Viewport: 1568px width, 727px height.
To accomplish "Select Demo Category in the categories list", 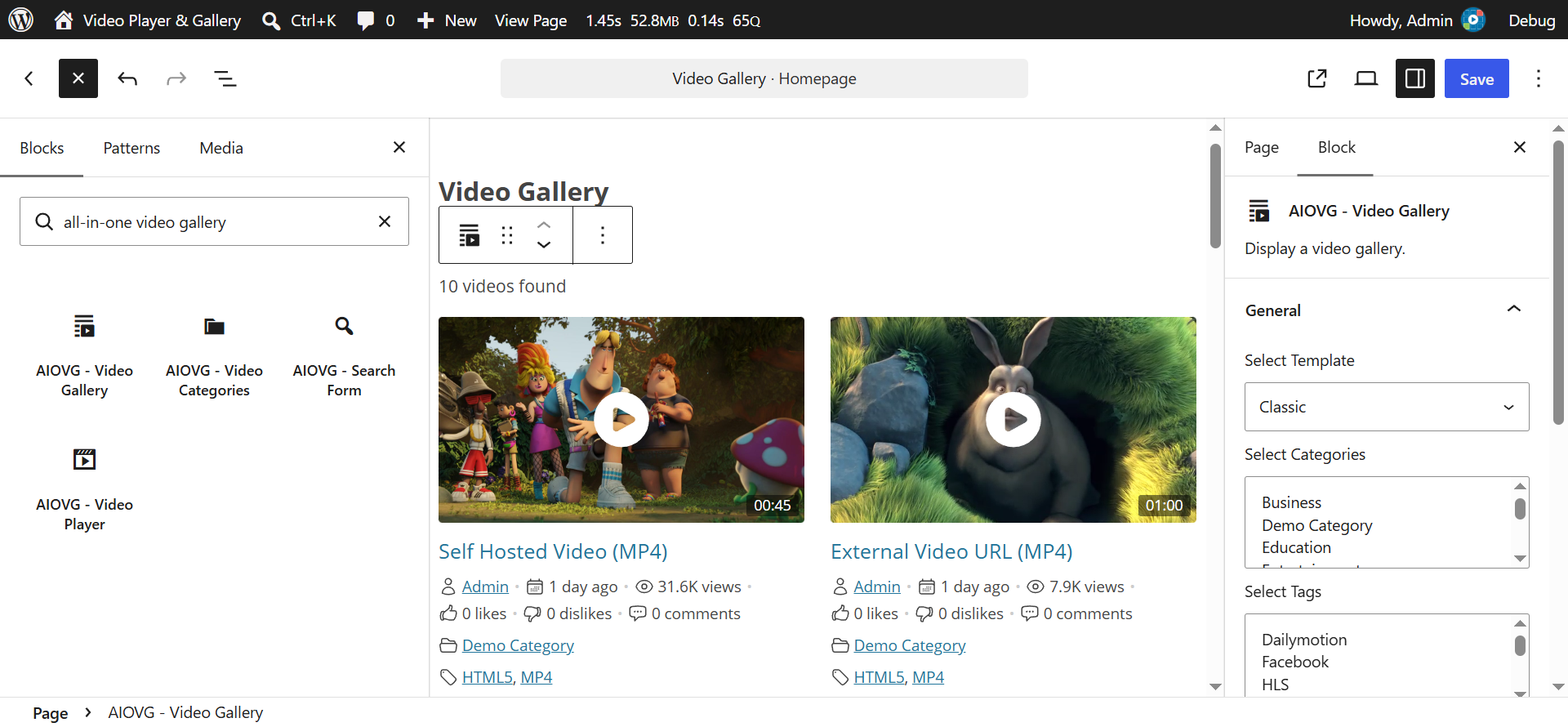I will click(1316, 525).
